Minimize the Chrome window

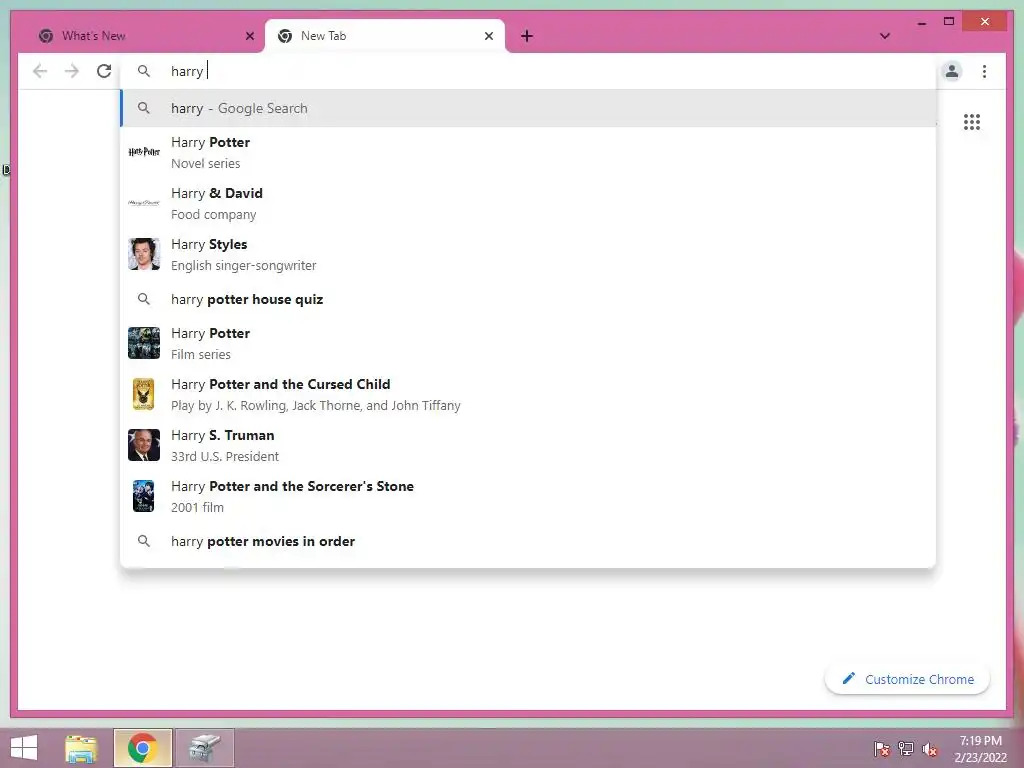[x=921, y=22]
